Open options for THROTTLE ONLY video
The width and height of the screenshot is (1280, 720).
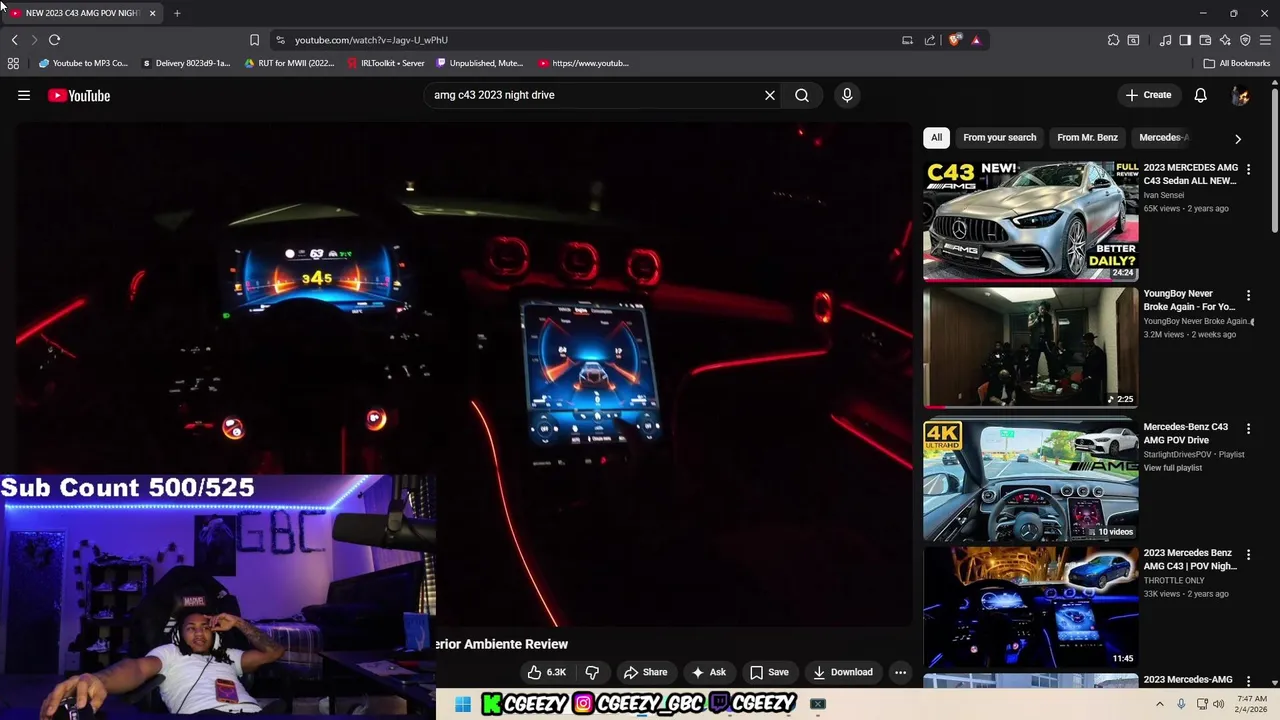(x=1248, y=555)
